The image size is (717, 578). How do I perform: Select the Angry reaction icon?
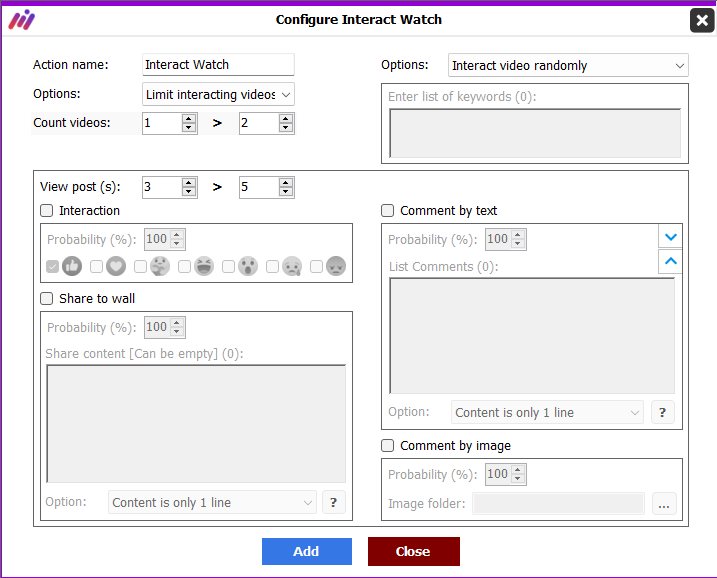tap(336, 266)
